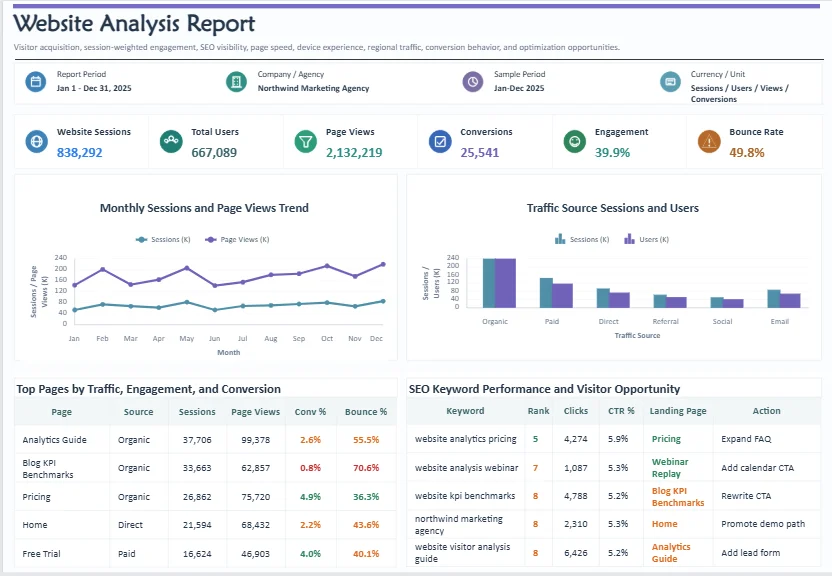Click the Clicks column header
Image resolution: width=832 pixels, height=576 pixels.
pos(576,411)
